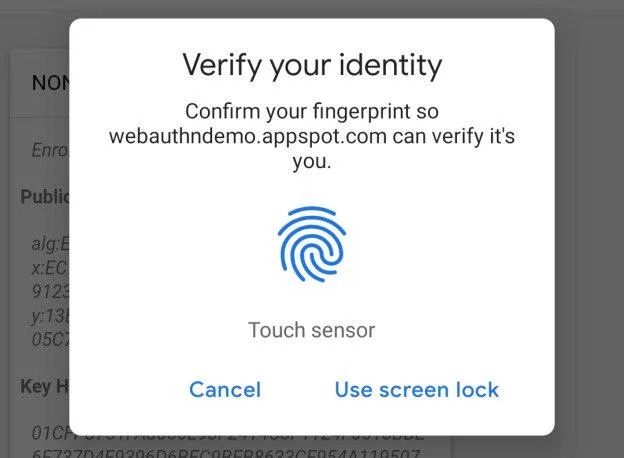Click the 'Confirm your fingerprint so' line

pyautogui.click(x=311, y=111)
